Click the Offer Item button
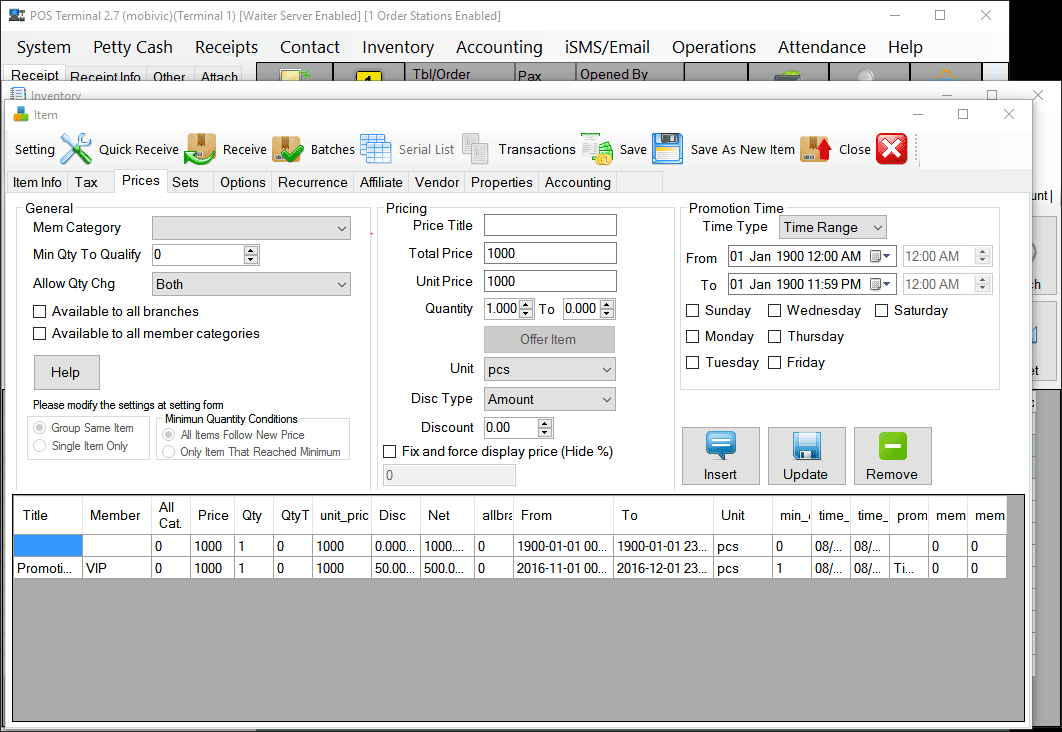This screenshot has width=1062, height=732. (x=549, y=339)
